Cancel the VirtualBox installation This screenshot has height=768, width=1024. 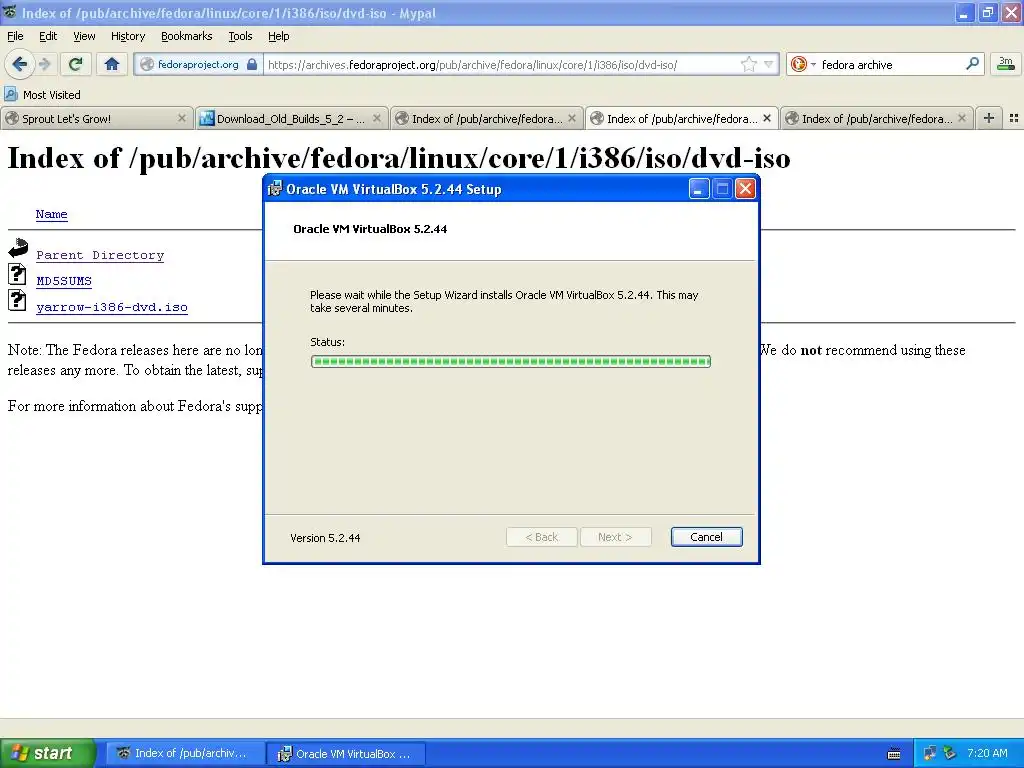706,537
